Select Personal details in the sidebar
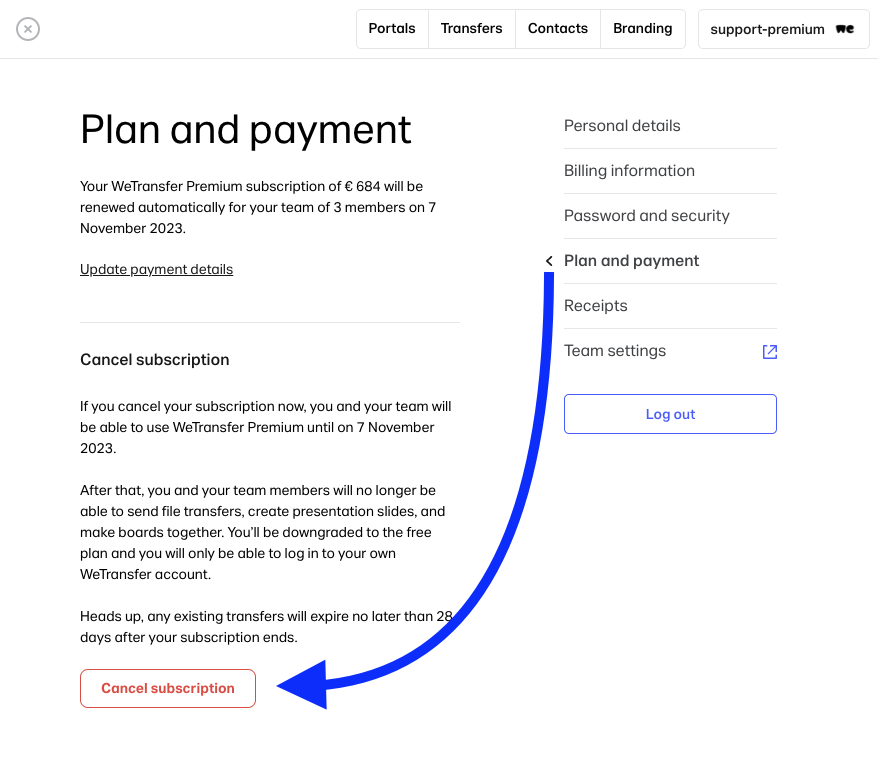The width and height of the screenshot is (878, 772). (622, 125)
